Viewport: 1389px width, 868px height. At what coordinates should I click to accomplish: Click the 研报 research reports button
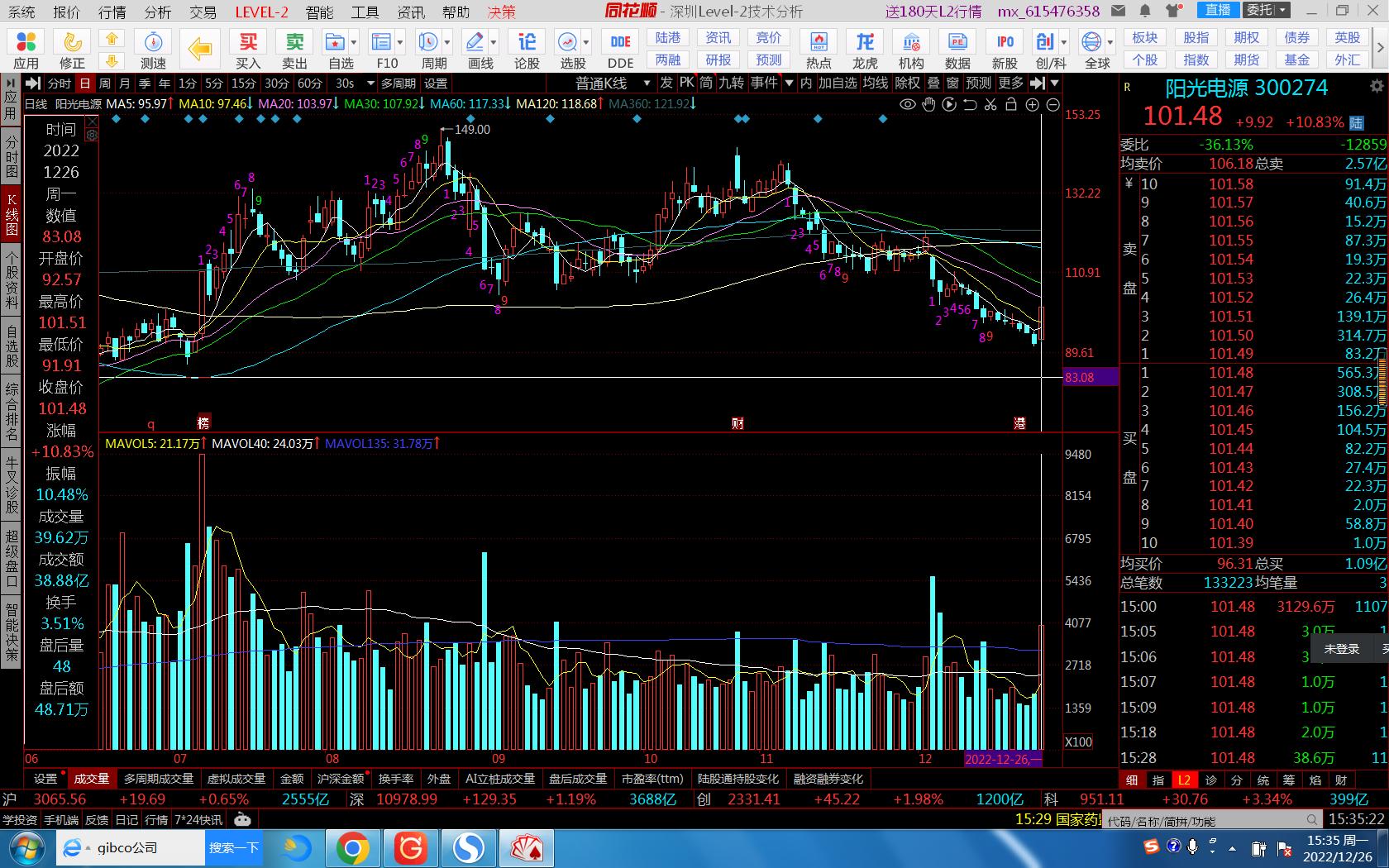click(718, 60)
